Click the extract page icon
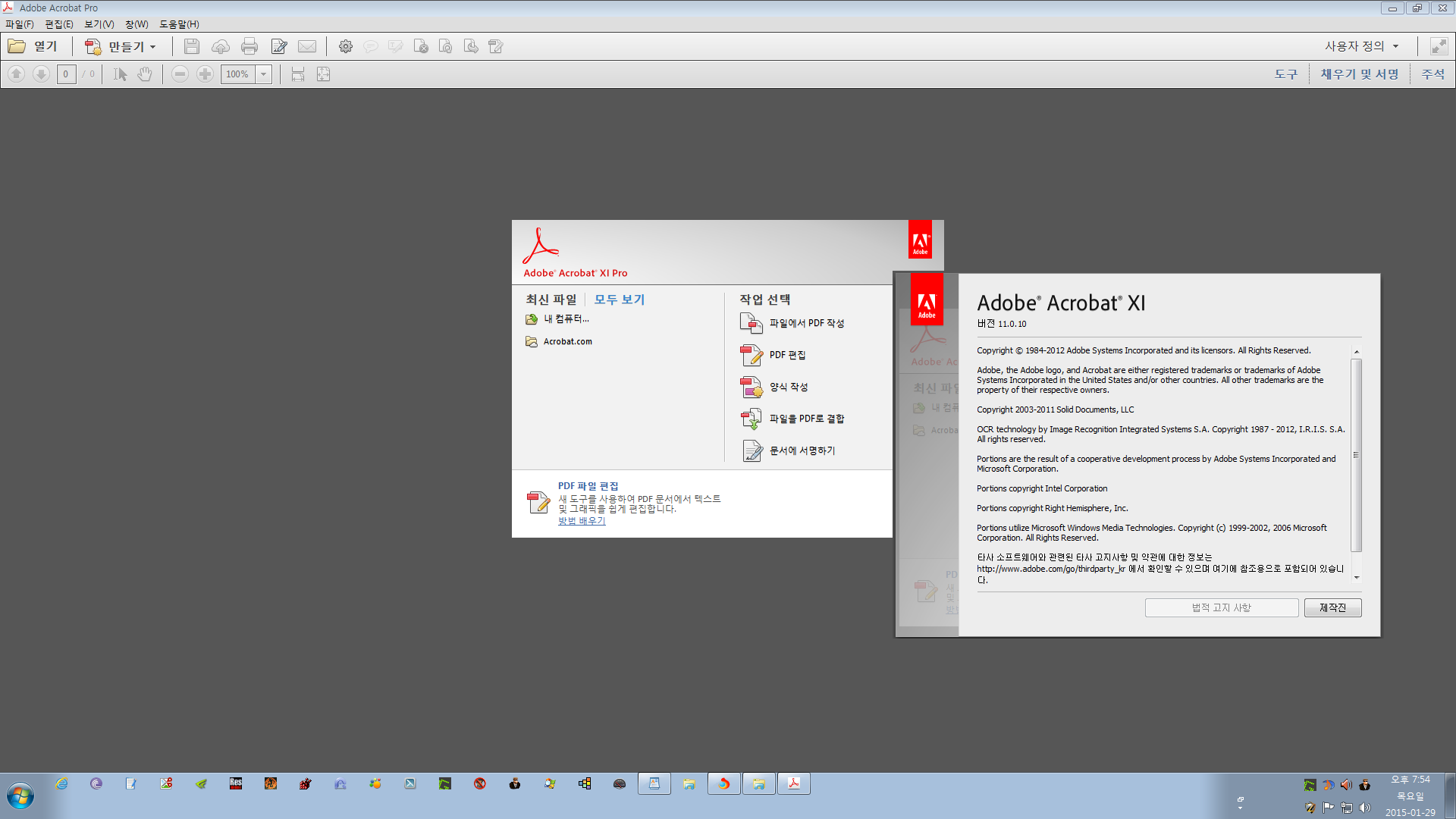Screen dimensions: 1456x819 coord(471,47)
